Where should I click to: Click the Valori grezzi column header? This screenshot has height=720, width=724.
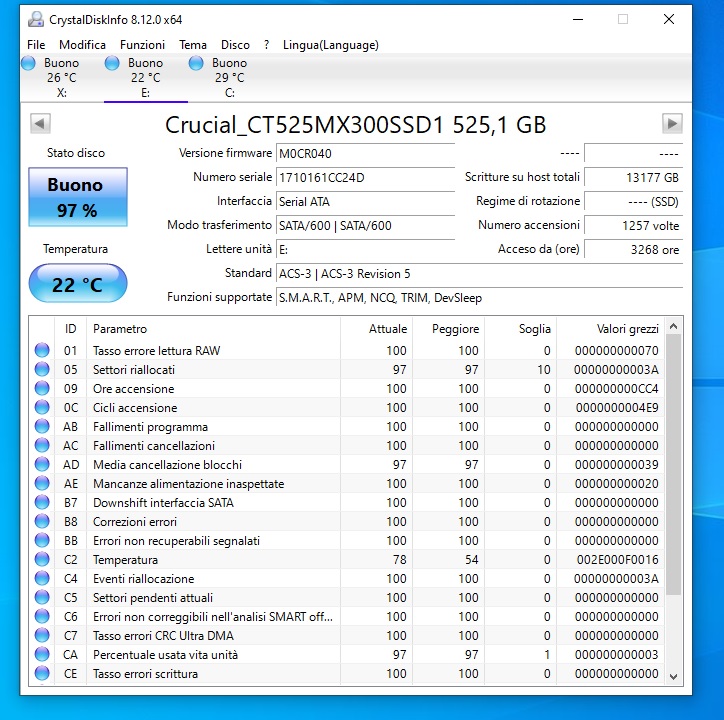click(610, 328)
